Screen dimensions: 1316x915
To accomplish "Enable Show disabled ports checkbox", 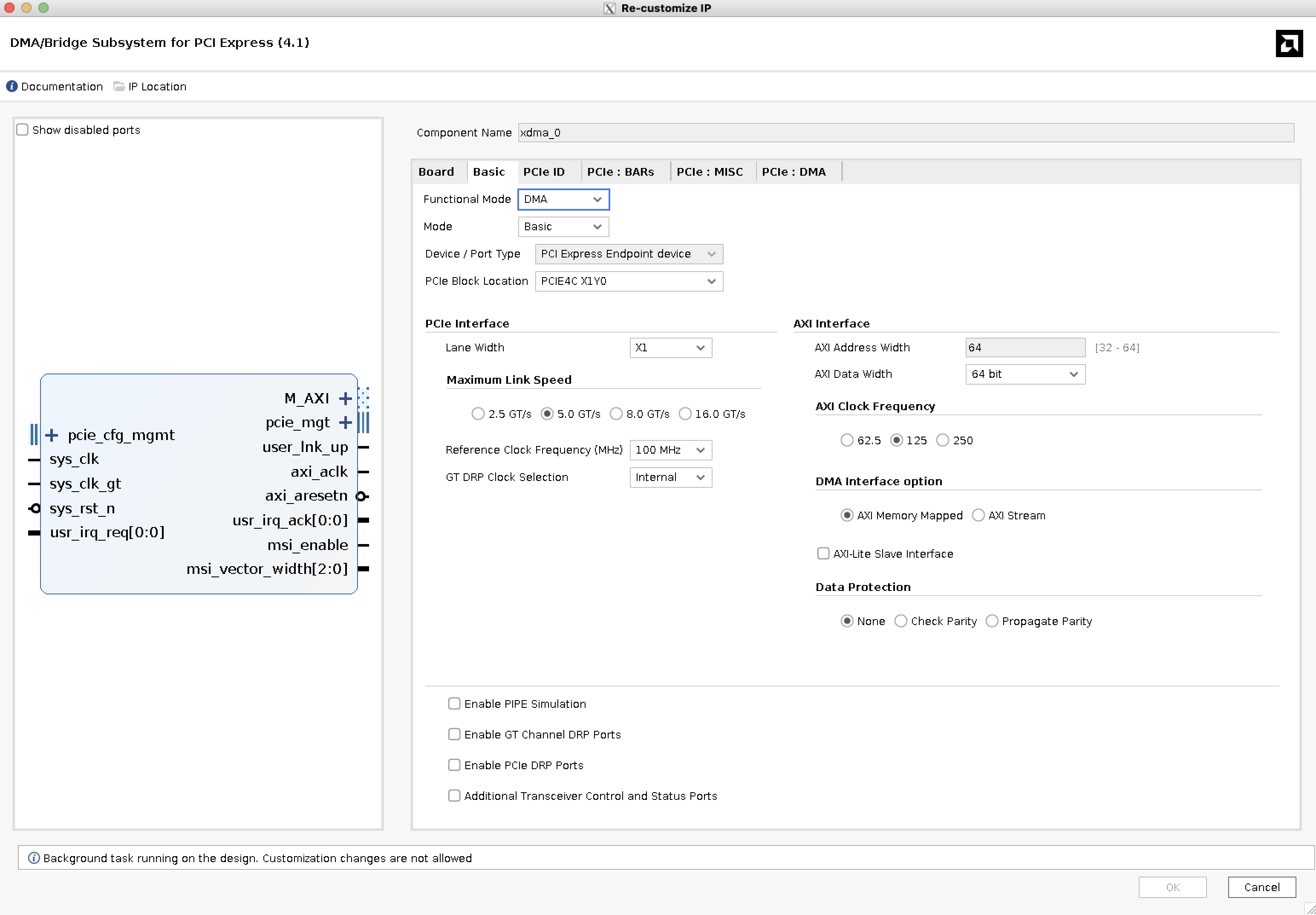I will [22, 130].
